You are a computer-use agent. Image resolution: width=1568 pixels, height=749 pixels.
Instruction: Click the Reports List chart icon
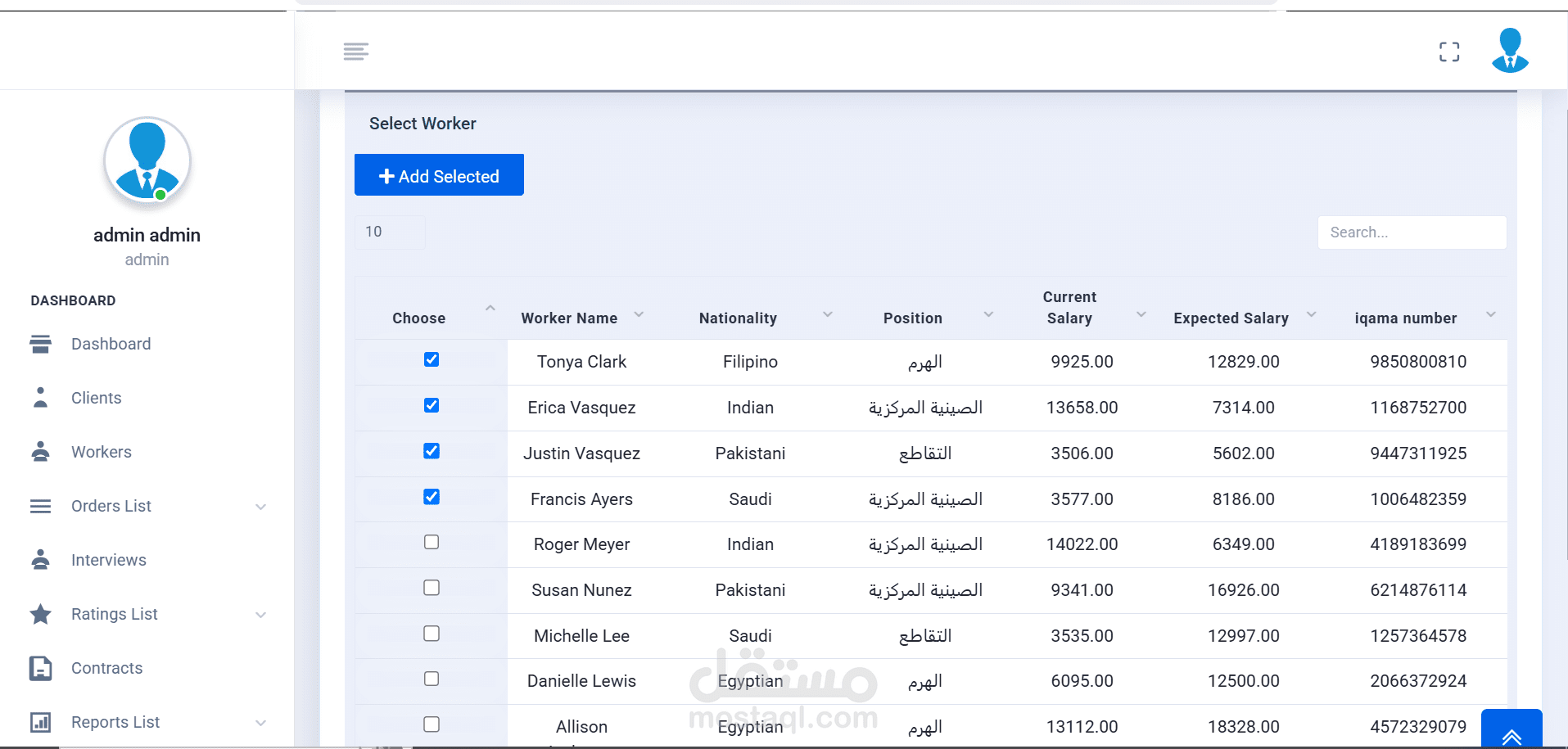coord(40,722)
